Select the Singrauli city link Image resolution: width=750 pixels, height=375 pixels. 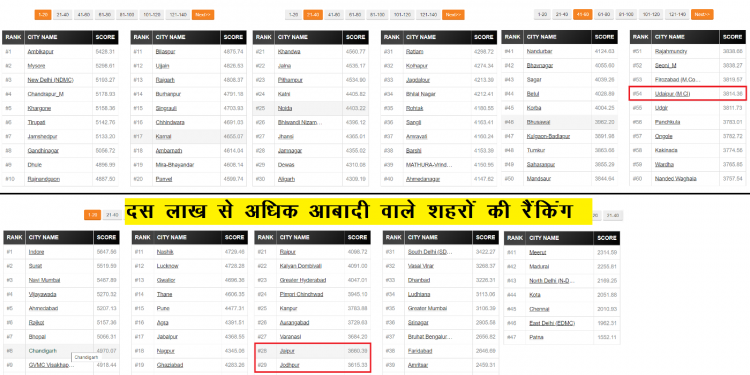pos(166,108)
